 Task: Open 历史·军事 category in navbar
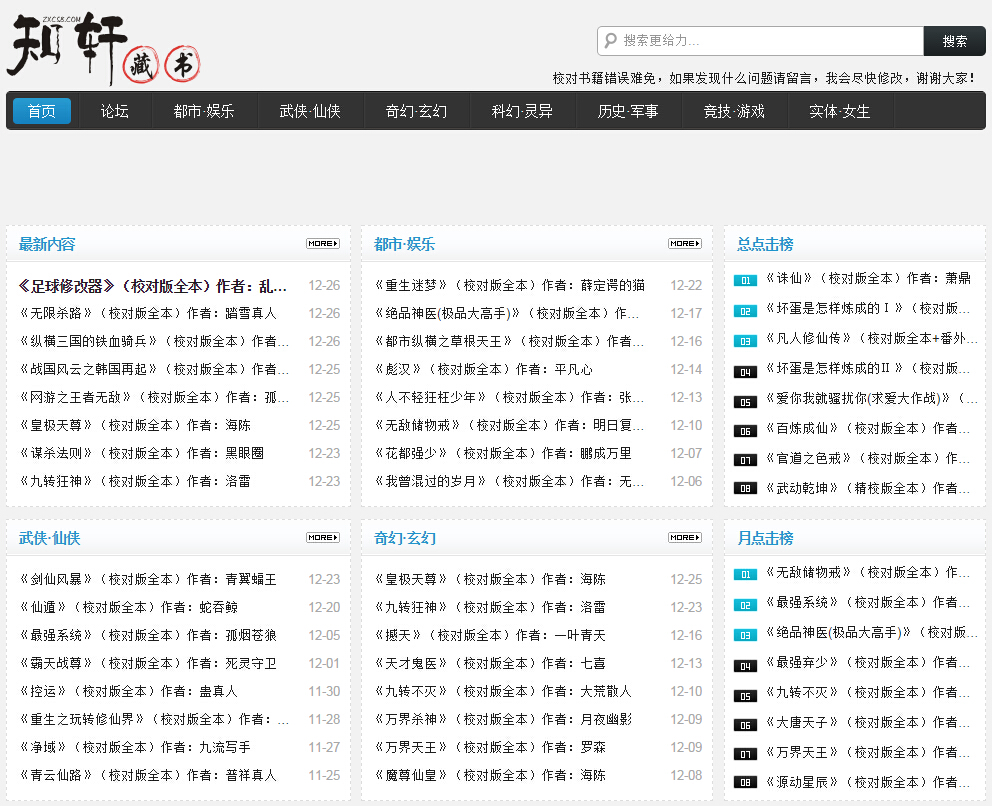coord(628,111)
